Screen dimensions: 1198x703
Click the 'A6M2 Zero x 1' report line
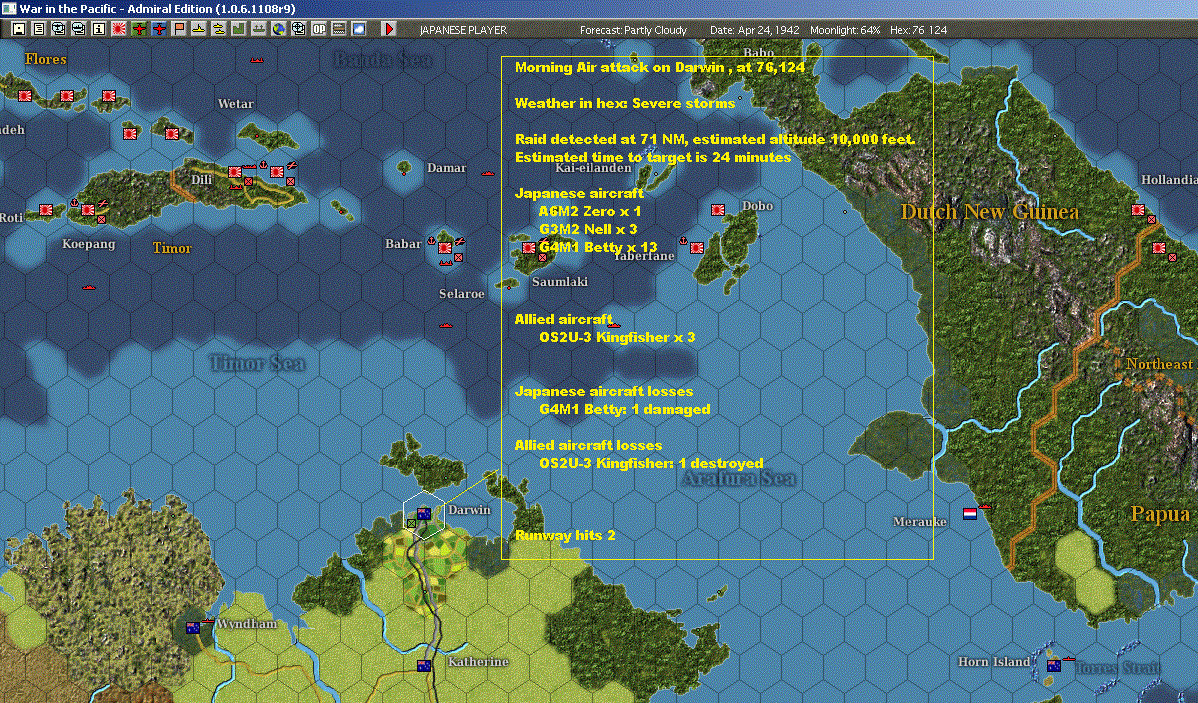590,211
